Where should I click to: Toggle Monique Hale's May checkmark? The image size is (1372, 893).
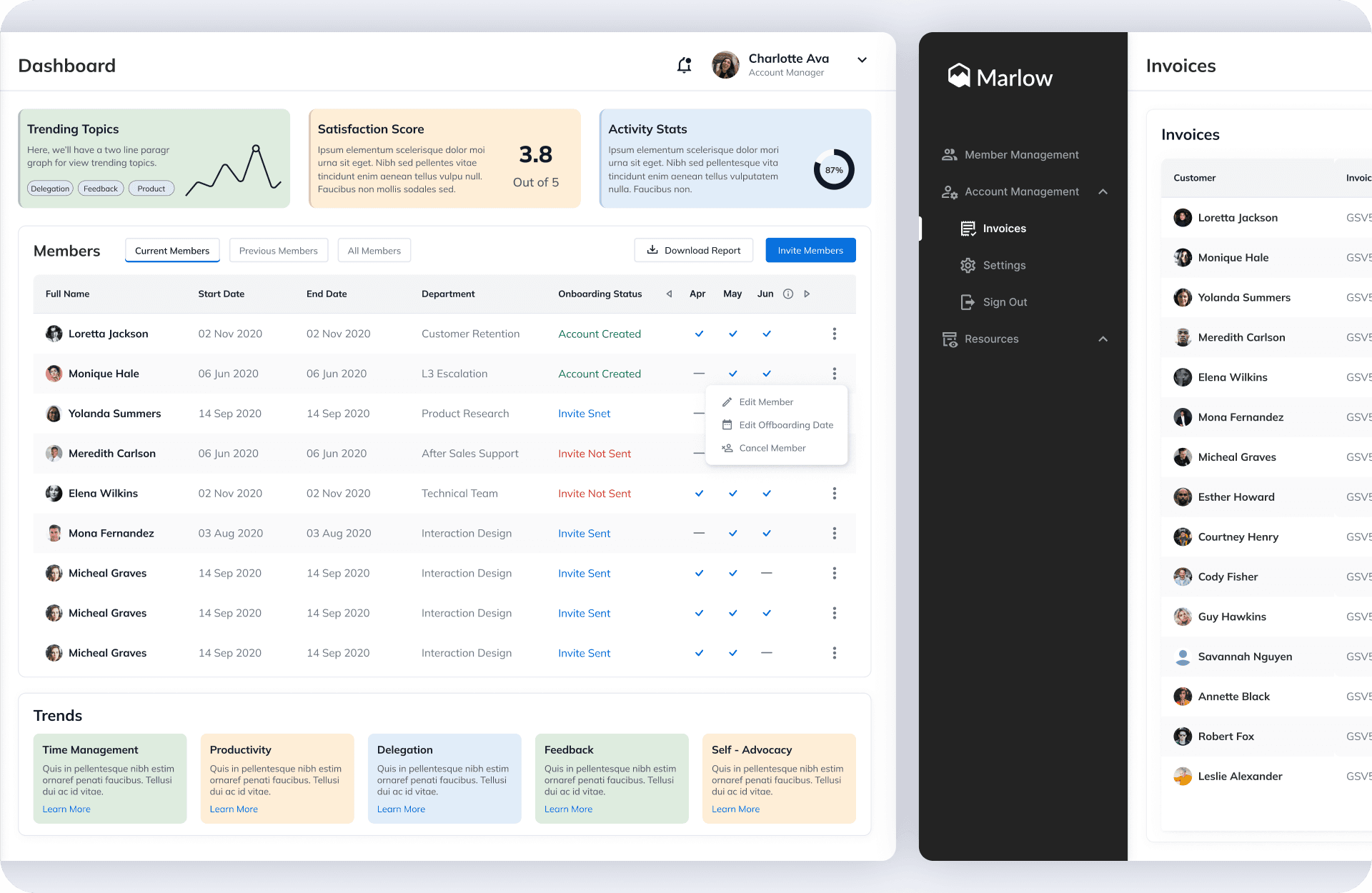pyautogui.click(x=732, y=374)
